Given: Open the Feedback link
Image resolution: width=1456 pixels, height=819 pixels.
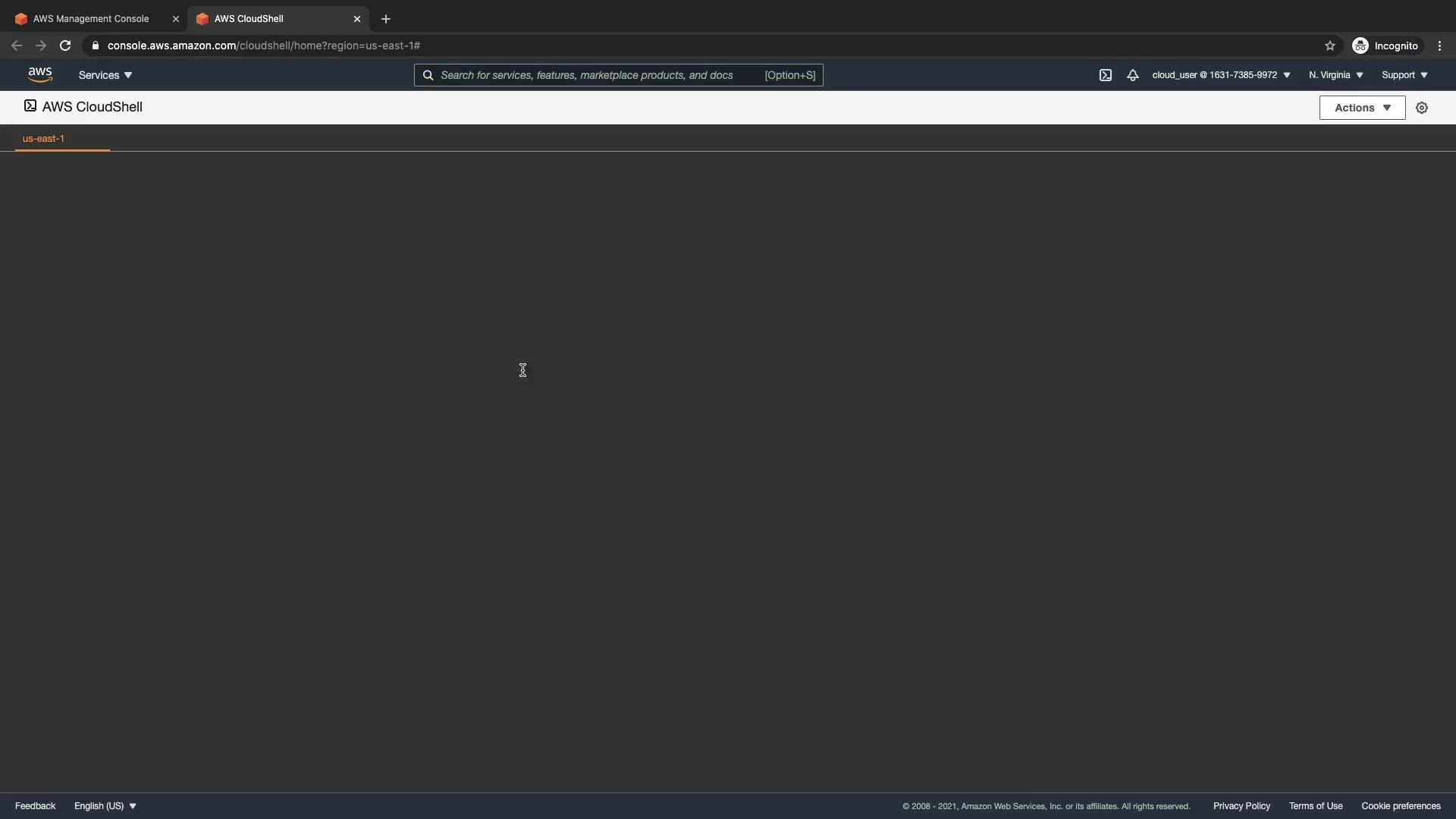Looking at the screenshot, I should pyautogui.click(x=35, y=806).
